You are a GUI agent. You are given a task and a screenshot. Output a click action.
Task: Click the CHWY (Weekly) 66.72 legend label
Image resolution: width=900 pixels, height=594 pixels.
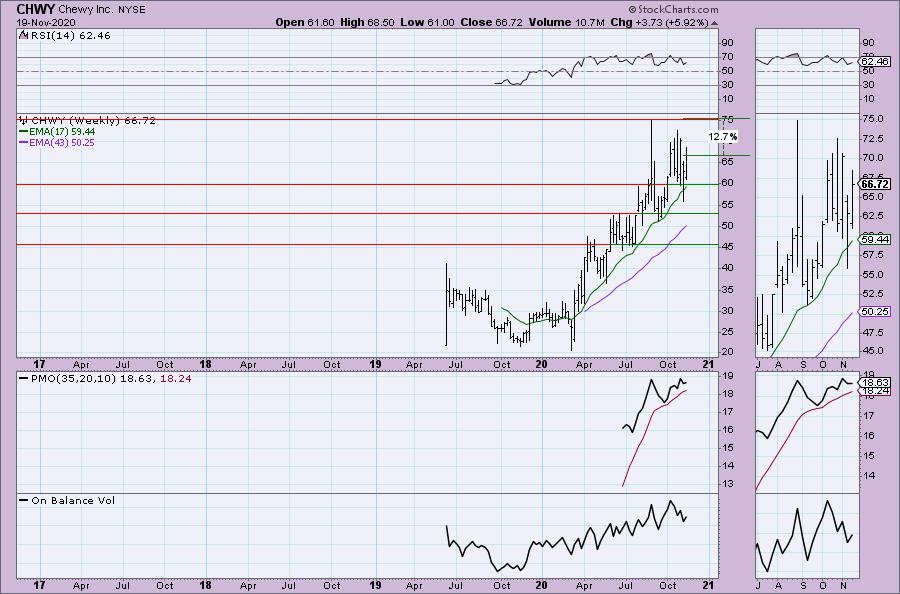pyautogui.click(x=93, y=121)
